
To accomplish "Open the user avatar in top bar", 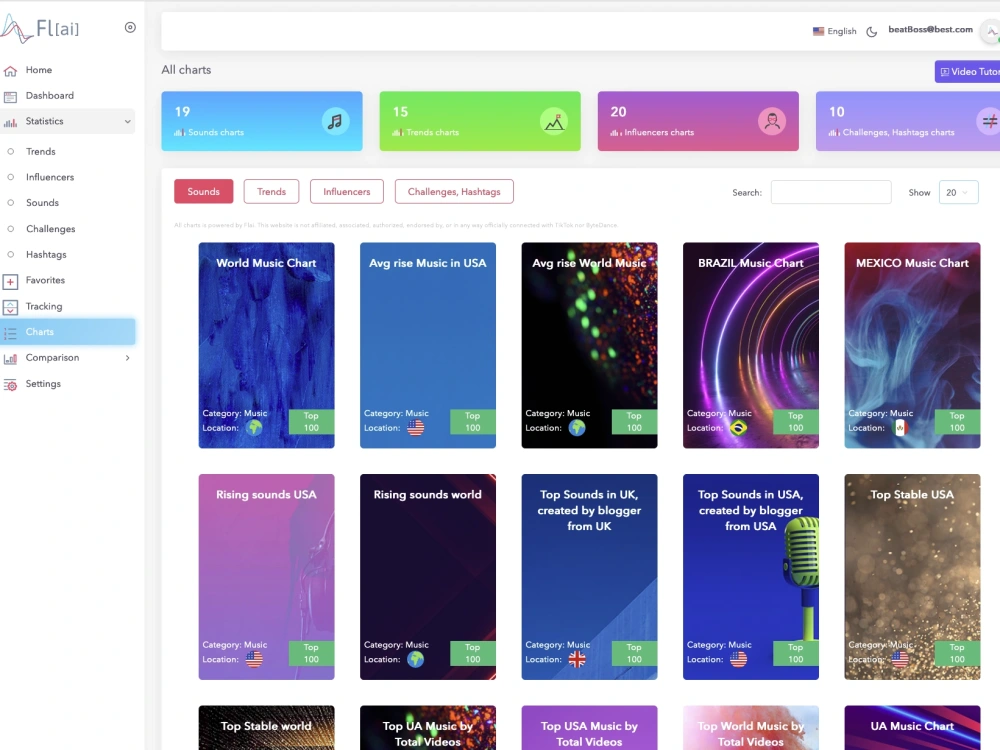I will (x=990, y=31).
